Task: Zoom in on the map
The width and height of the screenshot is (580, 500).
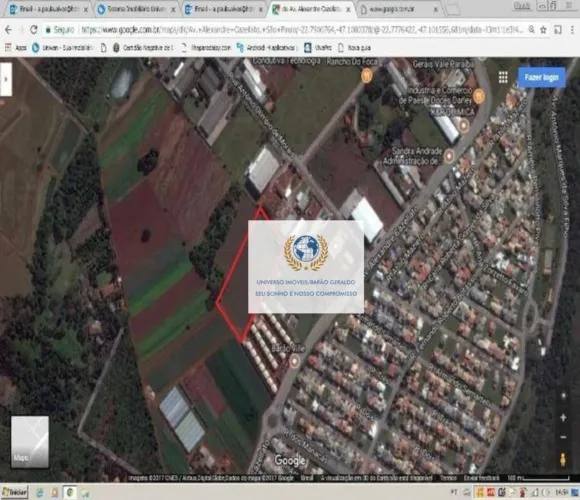Action: [x=563, y=418]
